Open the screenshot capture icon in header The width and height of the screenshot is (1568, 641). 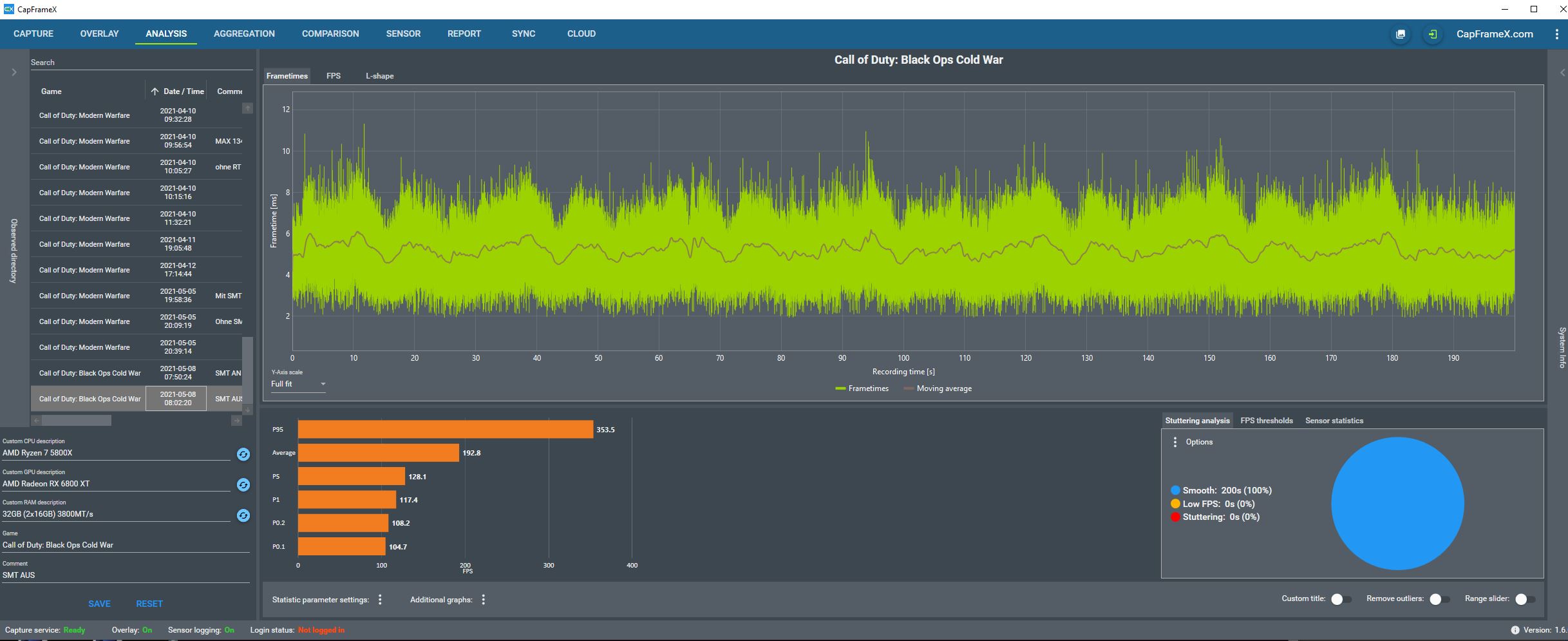(1400, 34)
